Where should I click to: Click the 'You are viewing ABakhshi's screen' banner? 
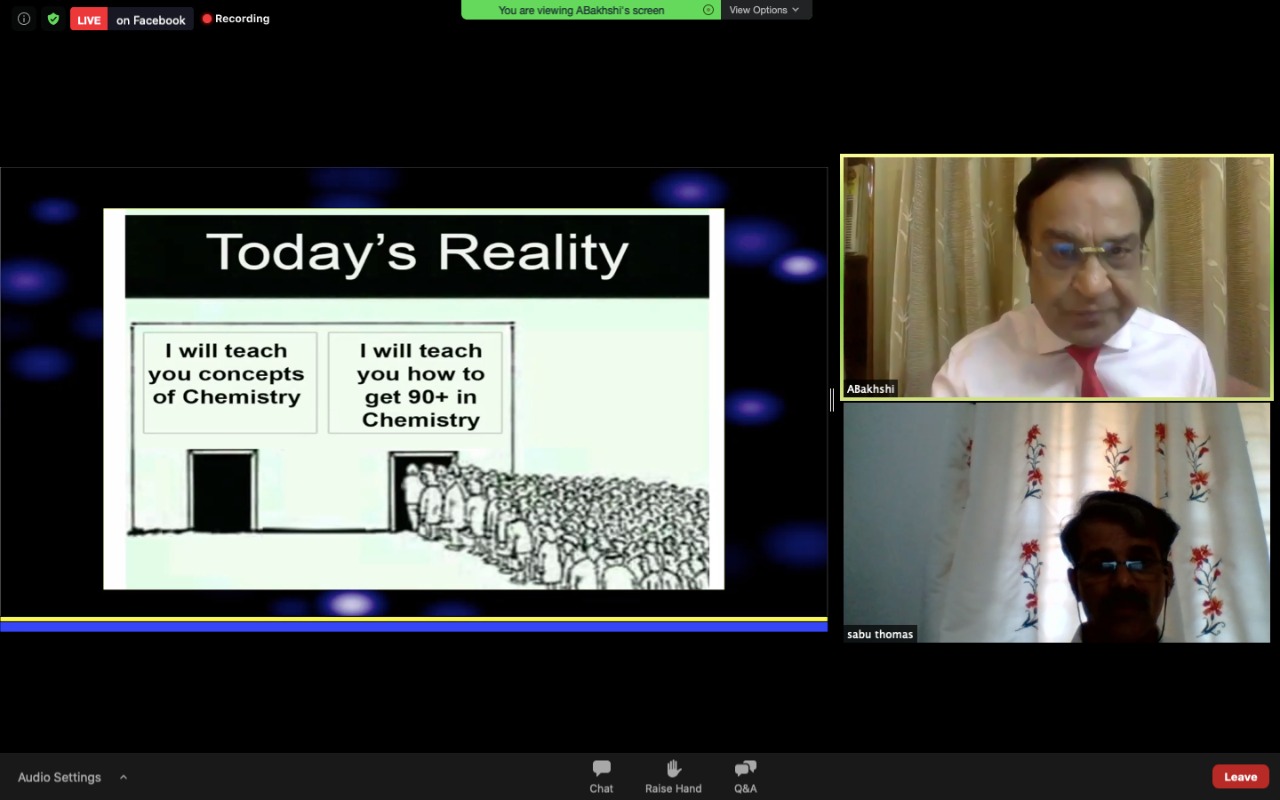click(590, 10)
